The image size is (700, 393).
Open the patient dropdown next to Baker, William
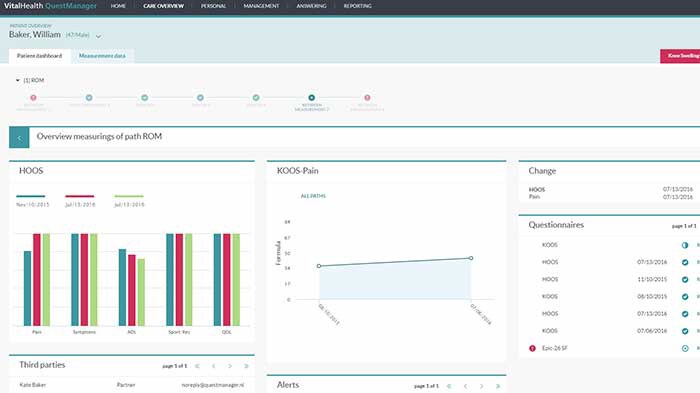[98, 36]
